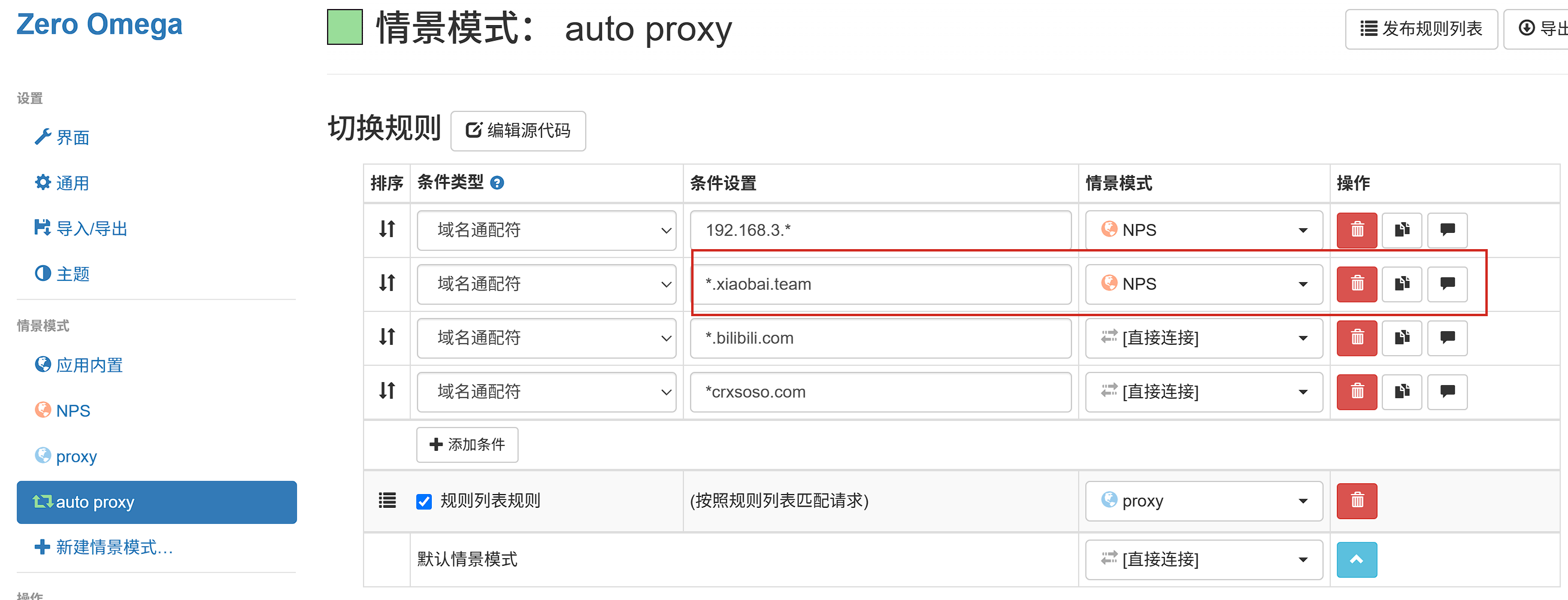Image resolution: width=1568 pixels, height=600 pixels.
Task: Open condition type dropdown for 192.168.3.* rule
Action: click(546, 230)
